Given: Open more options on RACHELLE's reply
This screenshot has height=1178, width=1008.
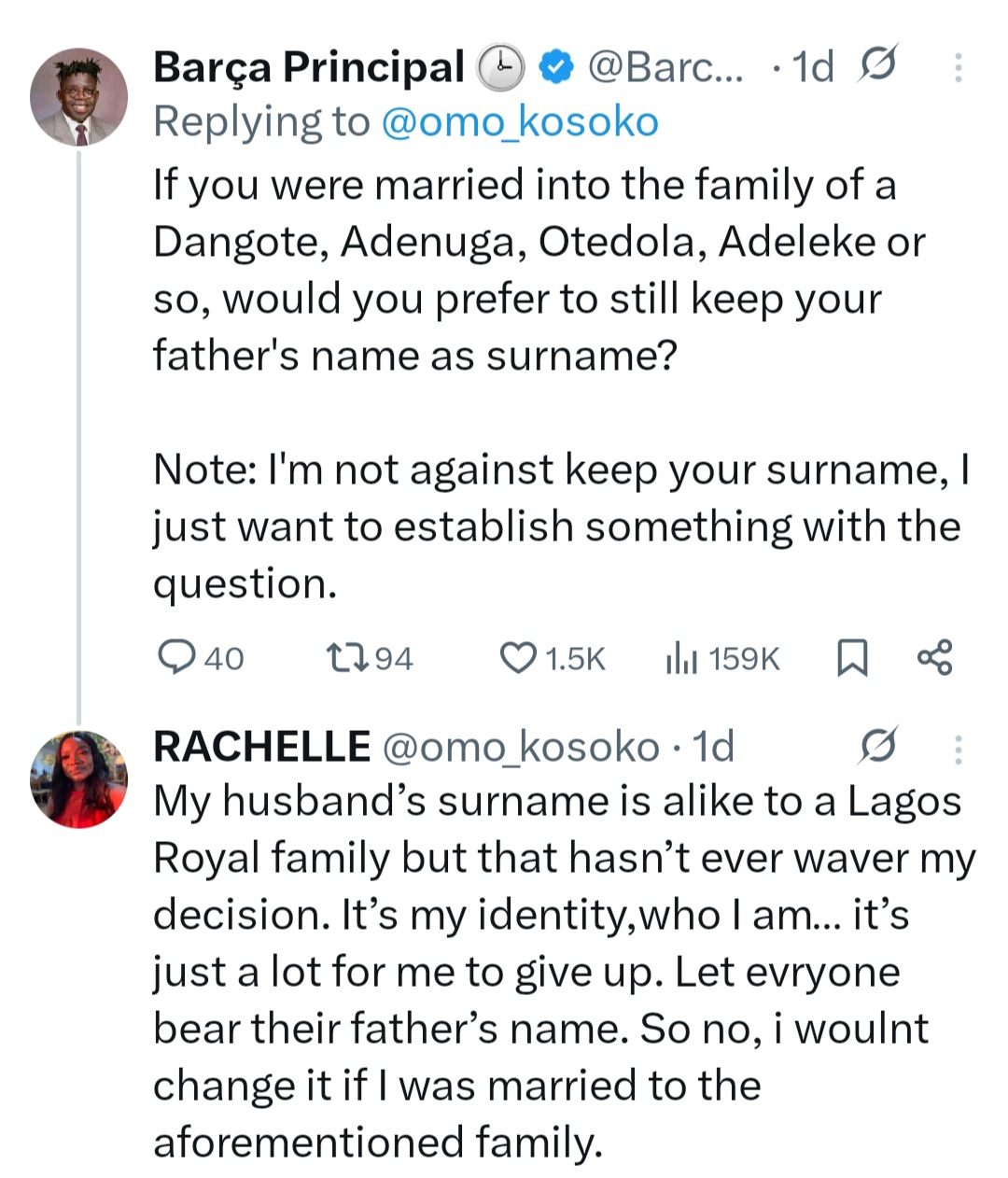Looking at the screenshot, I should click(x=959, y=748).
